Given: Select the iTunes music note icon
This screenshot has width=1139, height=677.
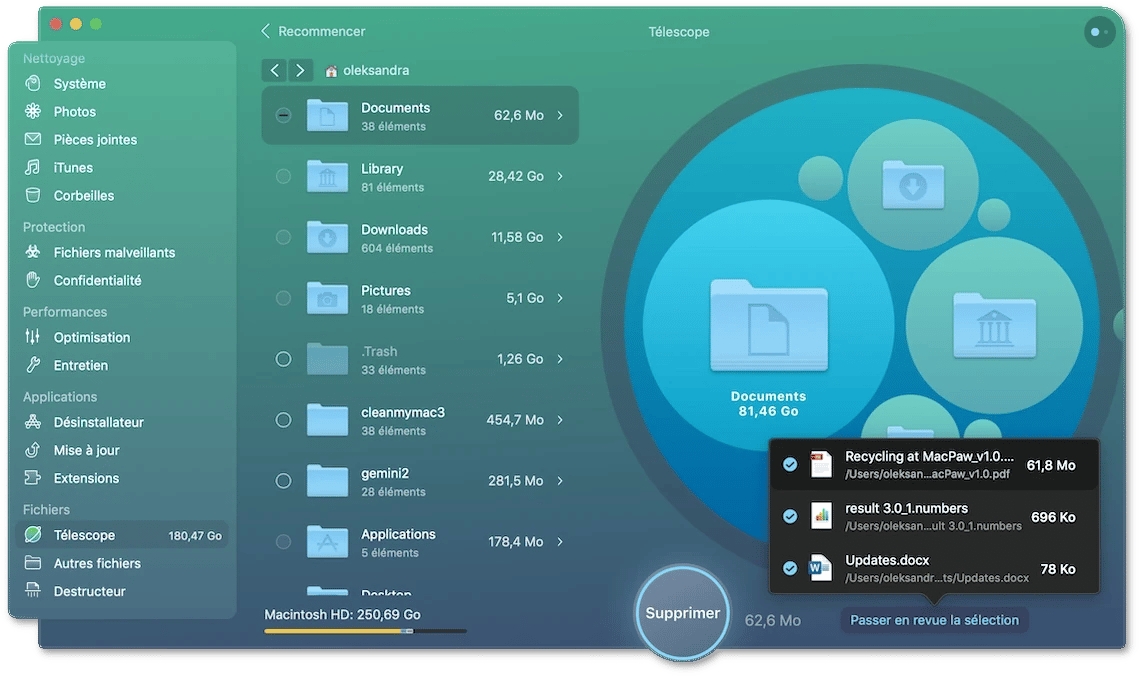Looking at the screenshot, I should tap(33, 167).
